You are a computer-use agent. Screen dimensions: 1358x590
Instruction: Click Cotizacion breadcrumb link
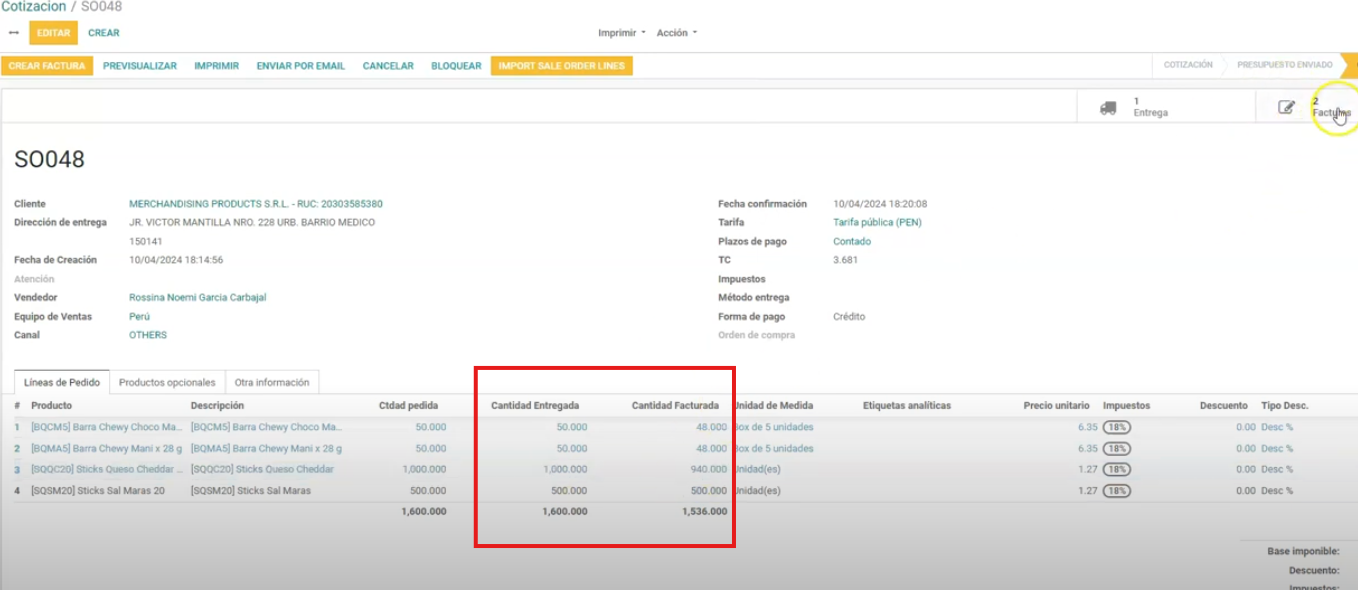point(35,7)
